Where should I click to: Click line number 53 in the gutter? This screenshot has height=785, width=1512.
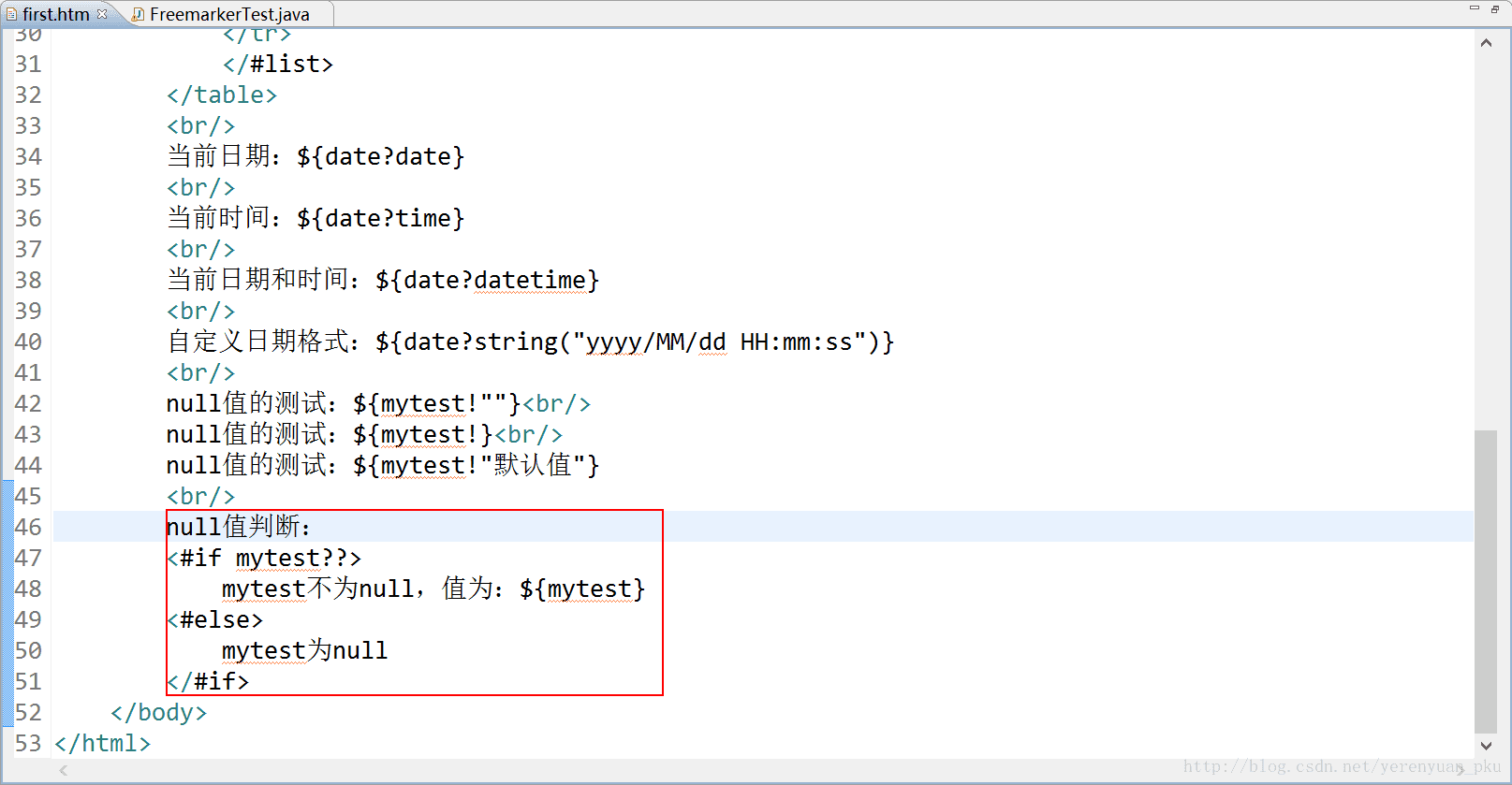[x=28, y=743]
